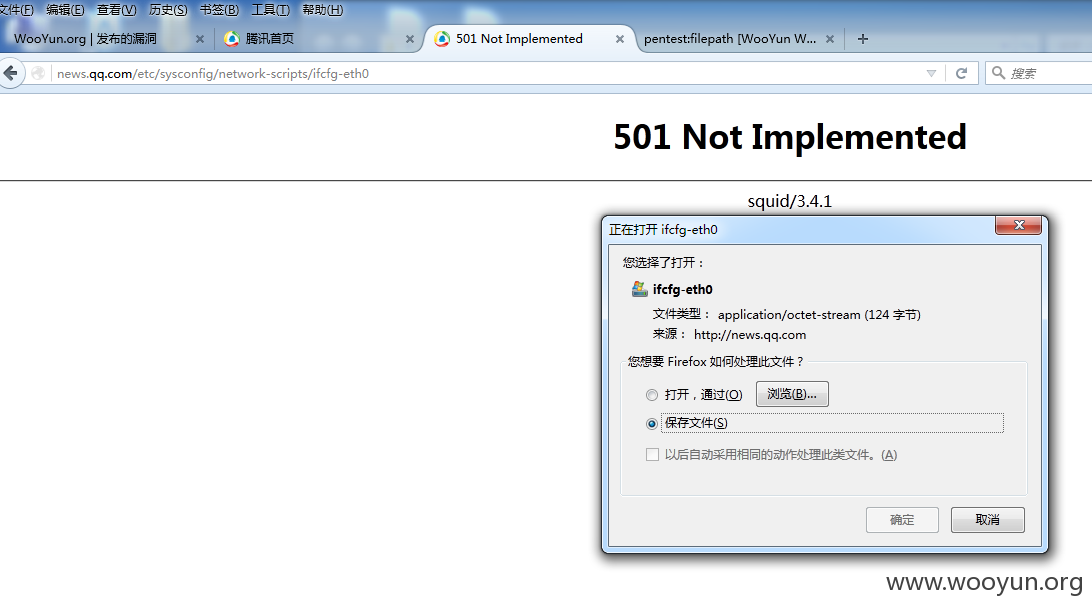This screenshot has height=611, width=1092.
Task: Click the site identity globe icon
Action: pyautogui.click(x=38, y=73)
